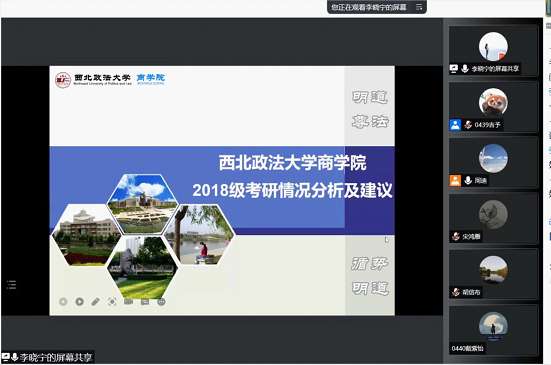The height and width of the screenshot is (365, 551).
Task: Click the focus/zoom frame icon on slide toolbar
Action: coord(112,302)
